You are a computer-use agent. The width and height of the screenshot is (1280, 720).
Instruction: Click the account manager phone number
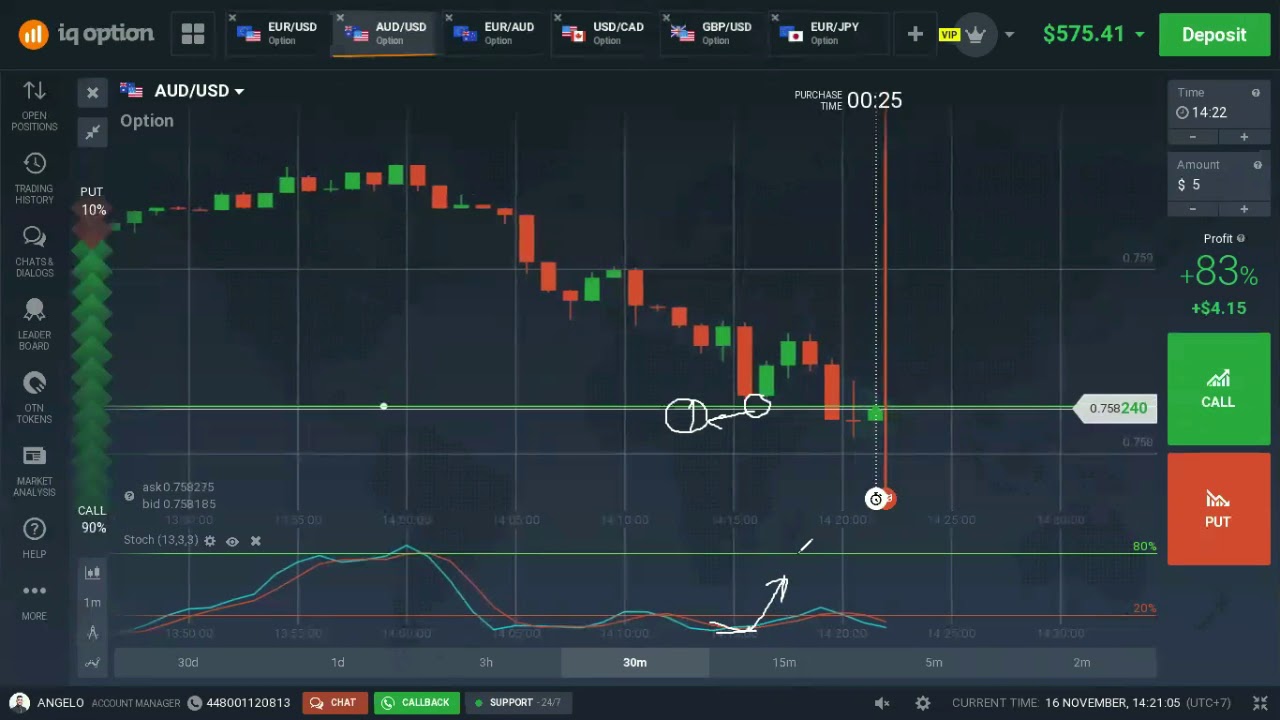(x=248, y=703)
